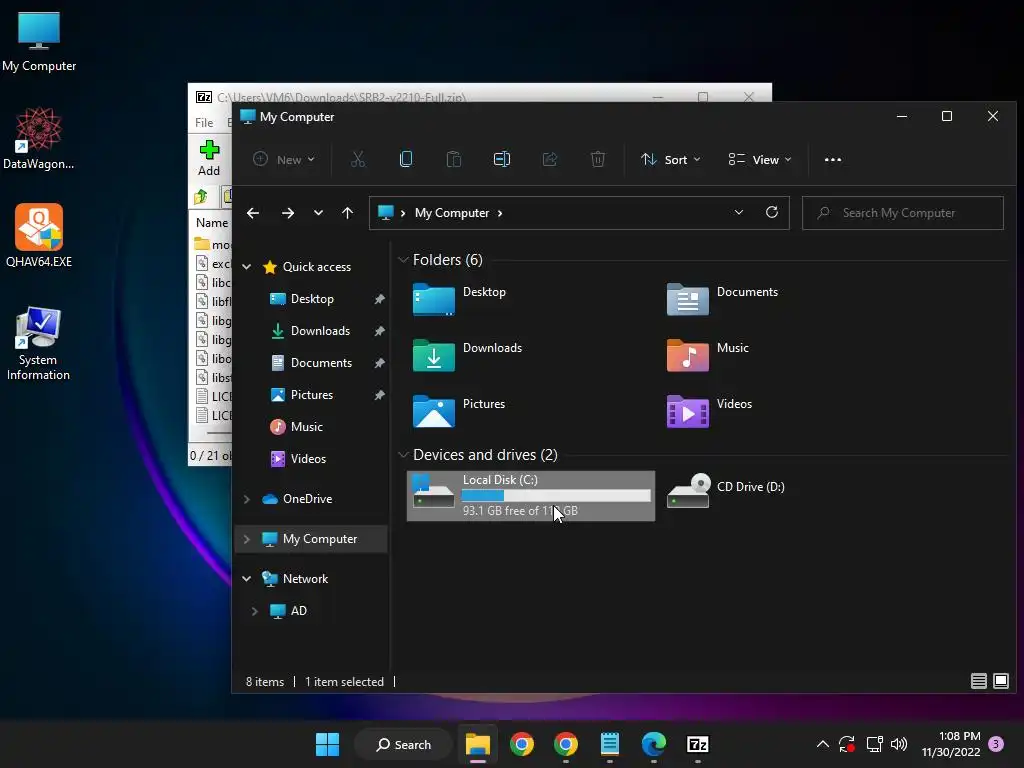The image size is (1024, 768).
Task: Select Videos in Quick access
Action: tap(308, 458)
